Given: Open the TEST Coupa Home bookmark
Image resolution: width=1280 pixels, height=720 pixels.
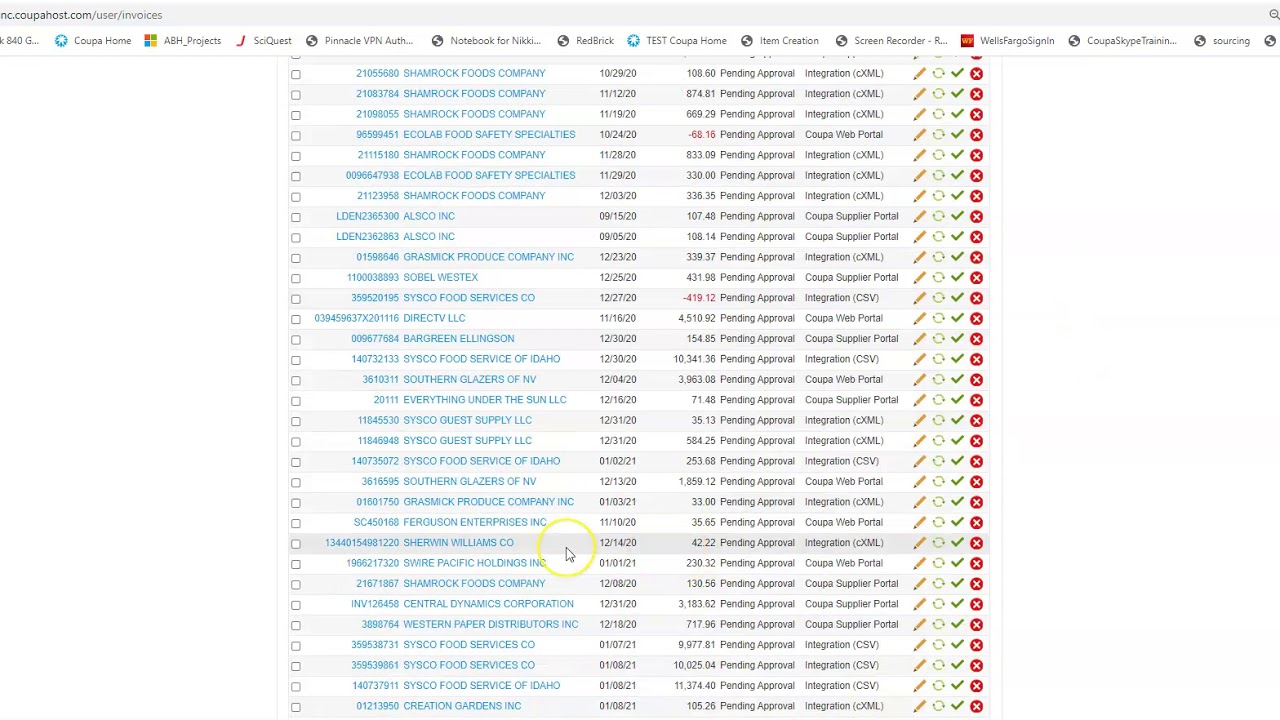Looking at the screenshot, I should [x=677, y=41].
